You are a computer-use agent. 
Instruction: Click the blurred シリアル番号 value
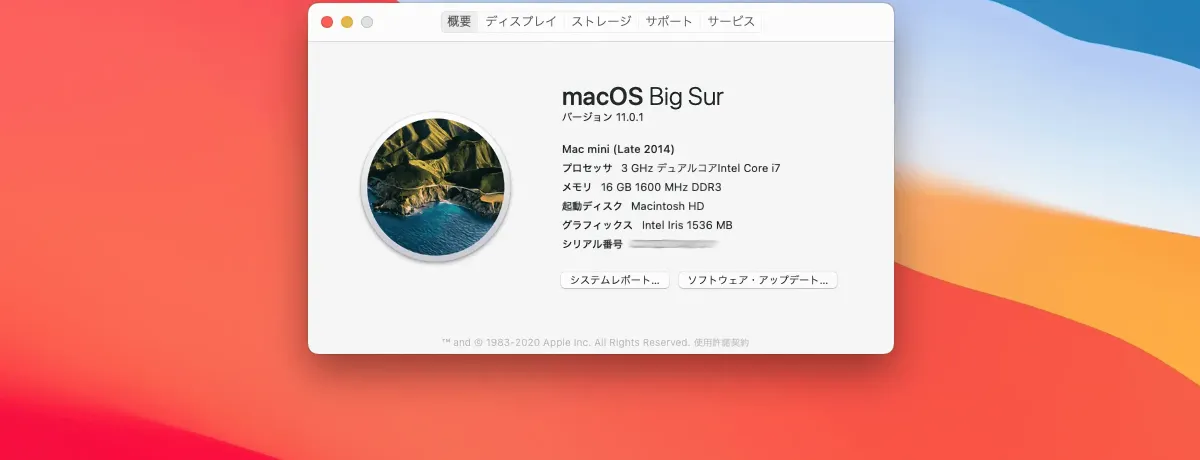point(673,244)
